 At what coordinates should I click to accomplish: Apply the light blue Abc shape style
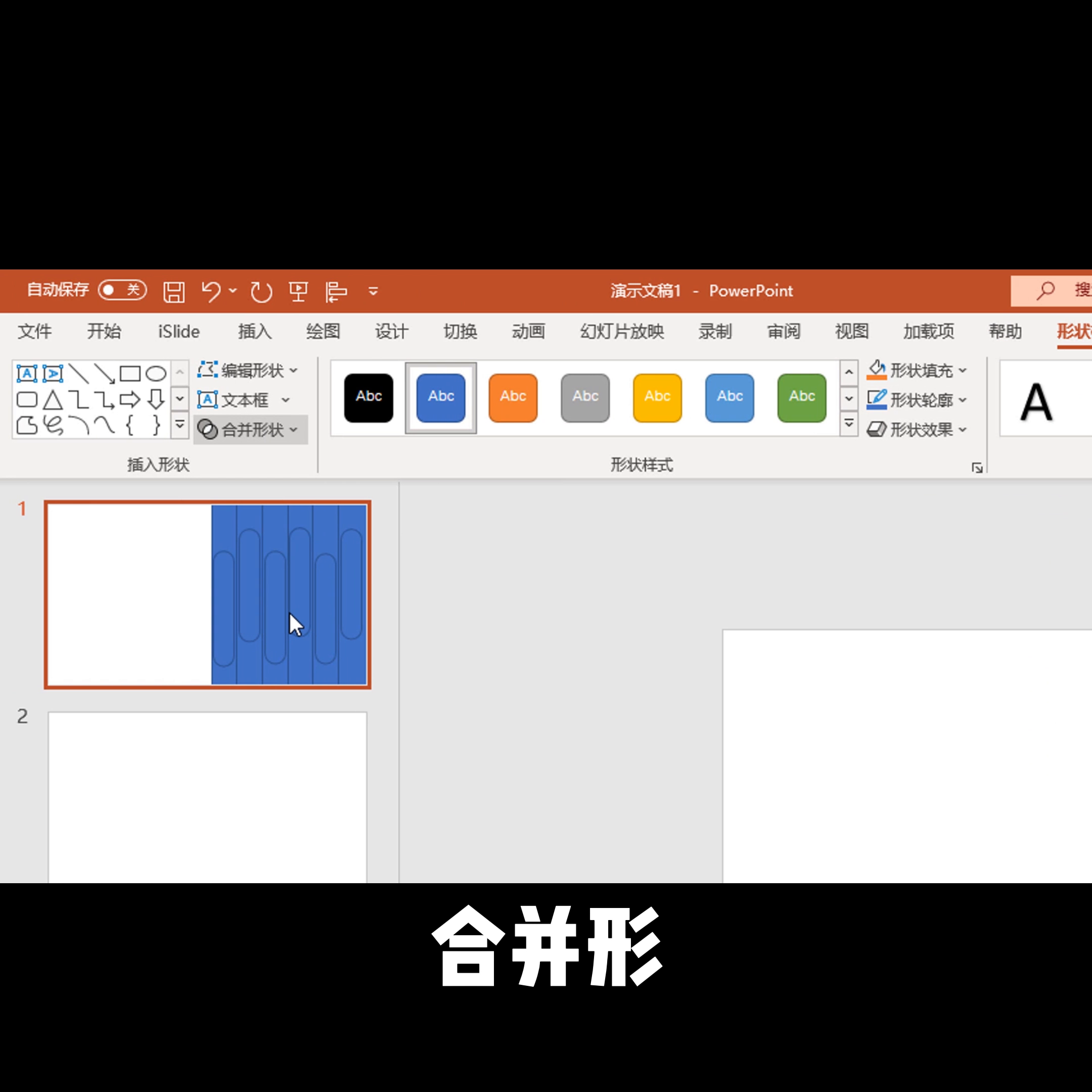730,398
